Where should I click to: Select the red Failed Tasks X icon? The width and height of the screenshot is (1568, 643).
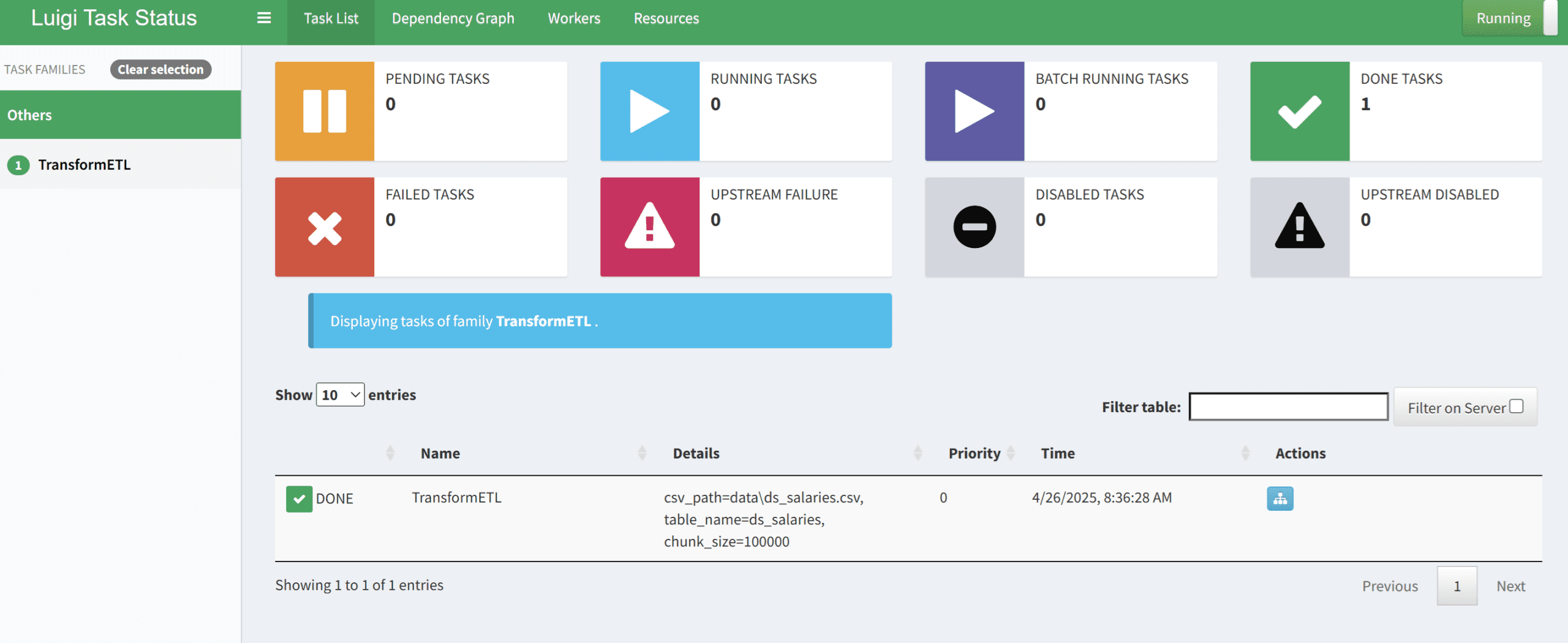(325, 227)
